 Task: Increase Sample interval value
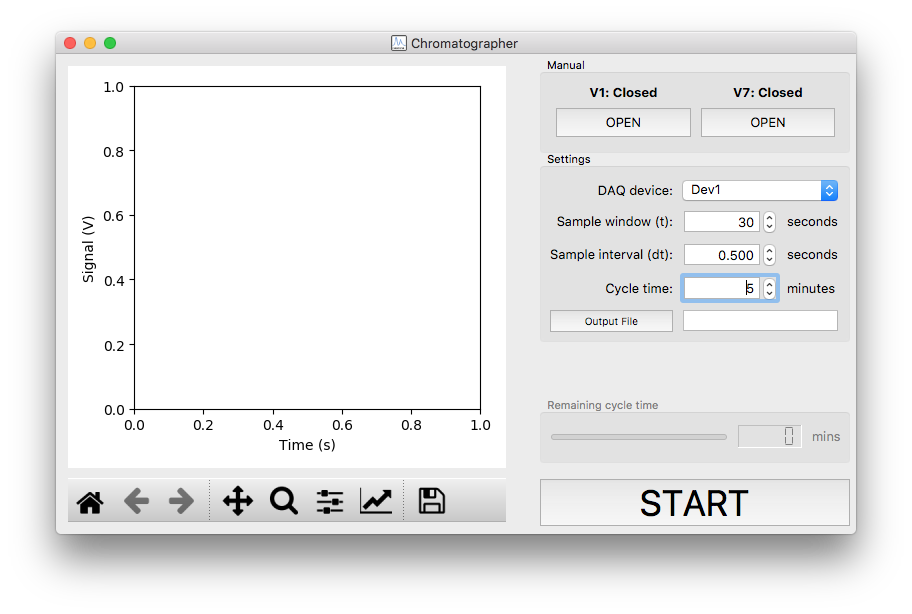click(770, 250)
